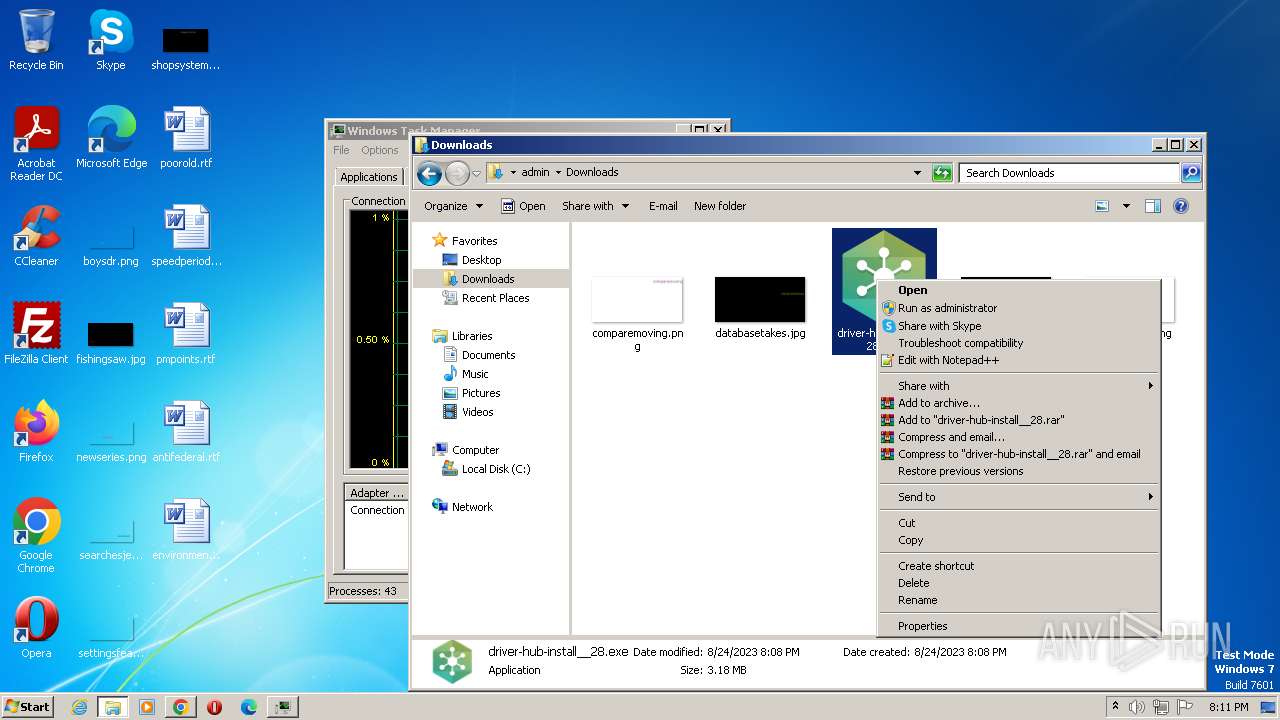Click the Chrome icon in the taskbar
The height and width of the screenshot is (720, 1280).
tap(180, 707)
